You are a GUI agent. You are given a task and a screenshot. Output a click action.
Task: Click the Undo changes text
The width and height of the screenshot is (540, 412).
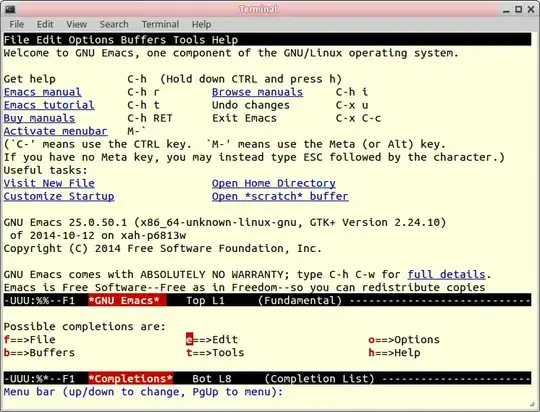251,105
